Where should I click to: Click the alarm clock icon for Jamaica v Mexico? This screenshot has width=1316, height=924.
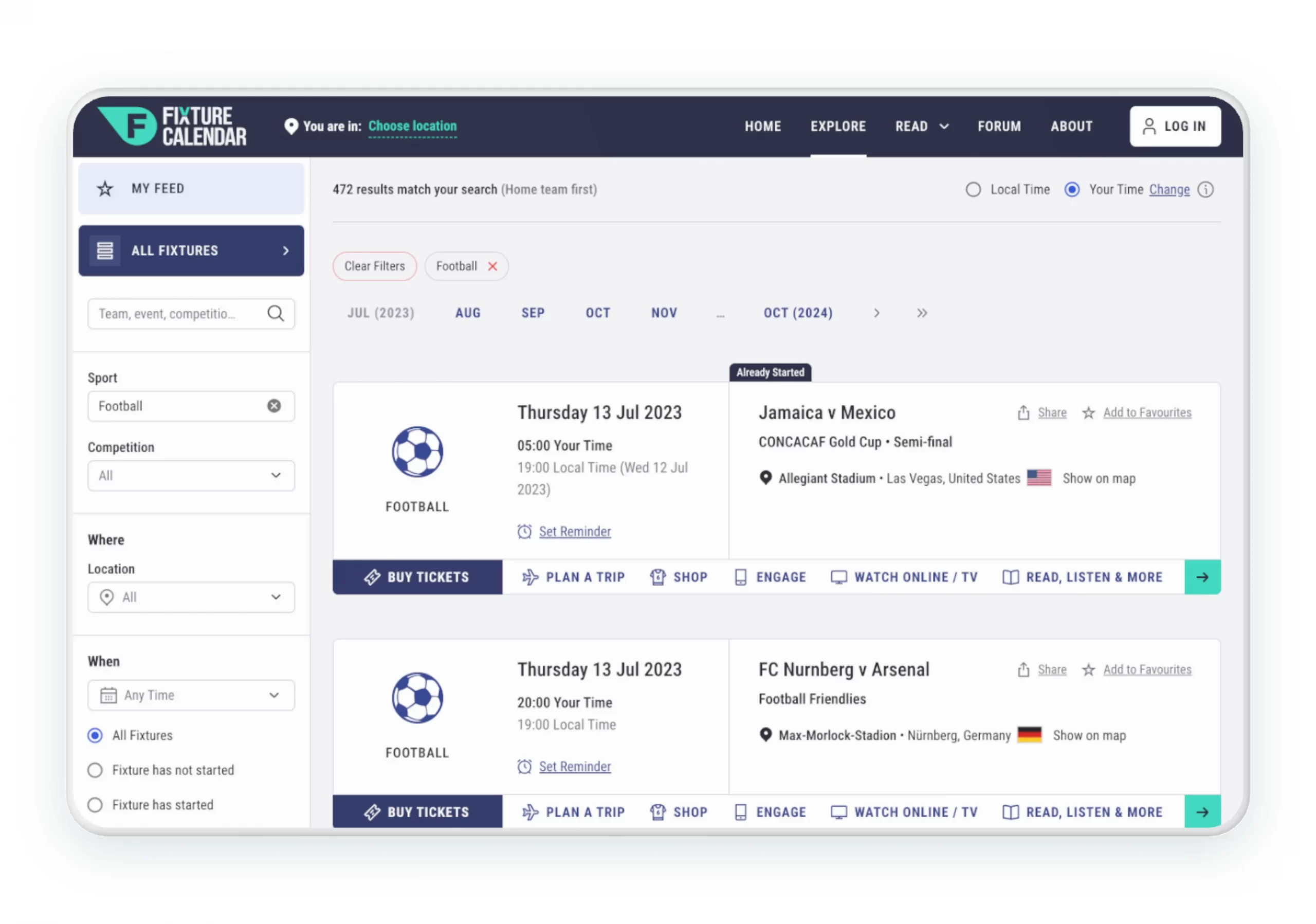point(524,531)
